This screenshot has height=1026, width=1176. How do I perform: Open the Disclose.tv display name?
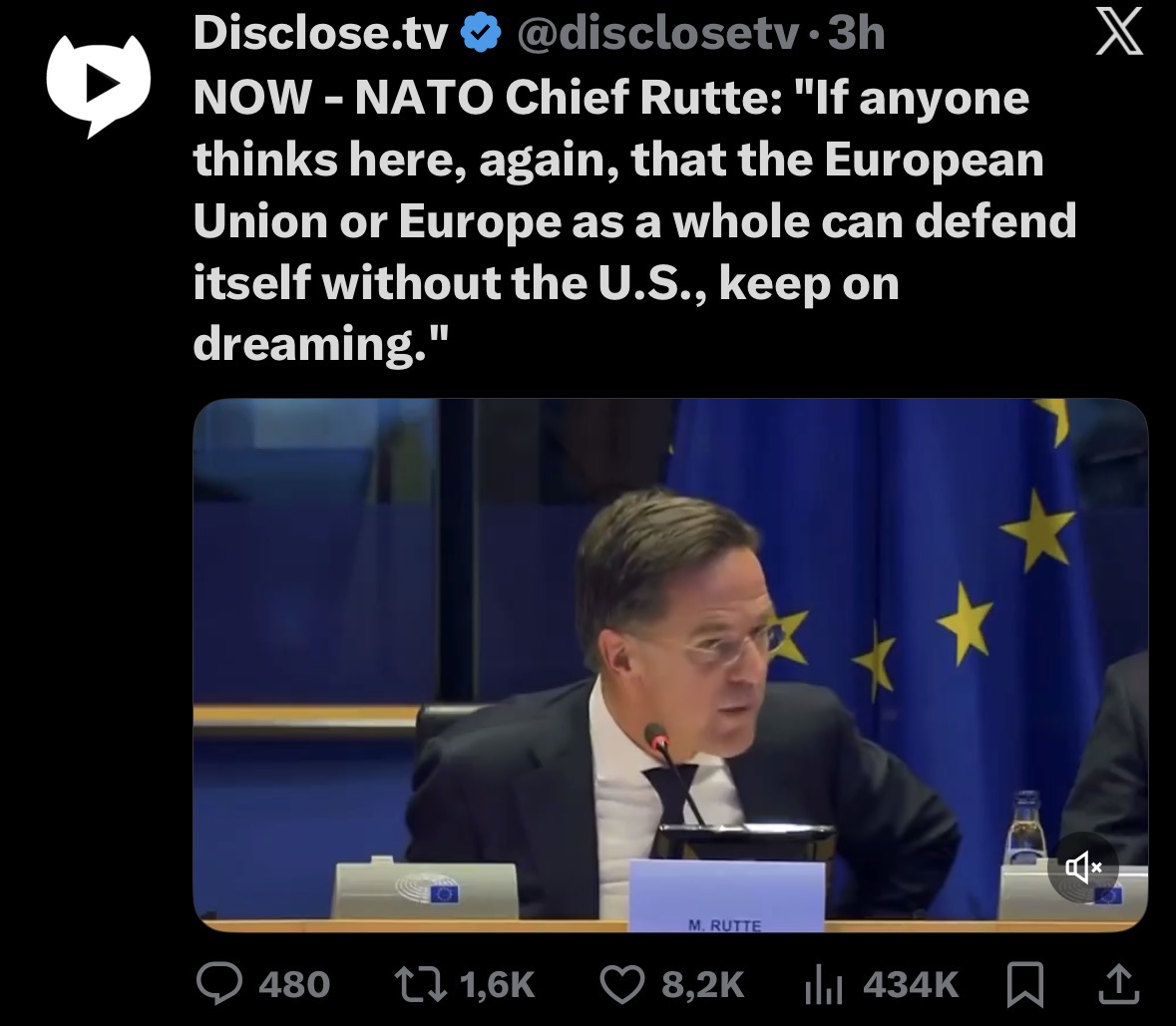coord(320,34)
